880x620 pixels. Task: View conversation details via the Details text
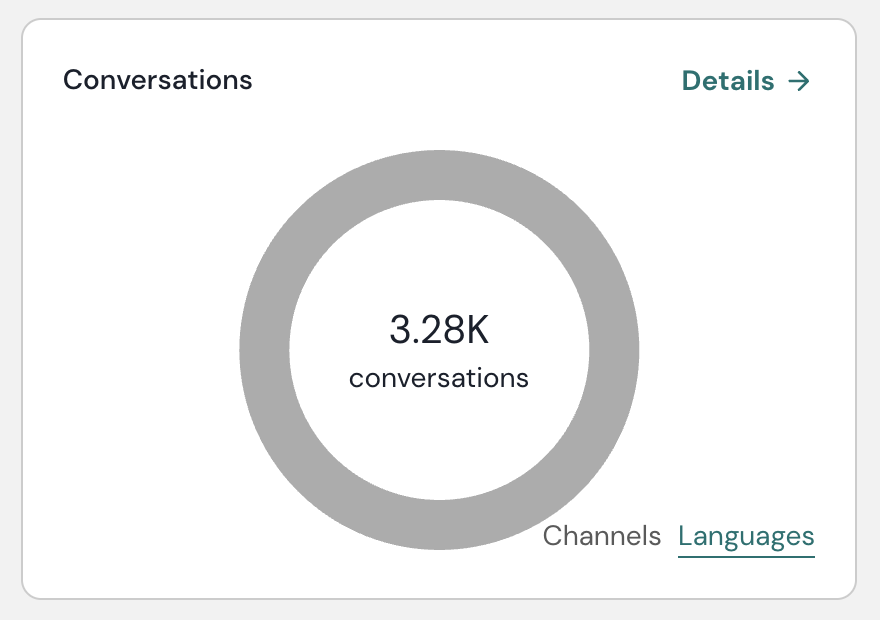728,81
